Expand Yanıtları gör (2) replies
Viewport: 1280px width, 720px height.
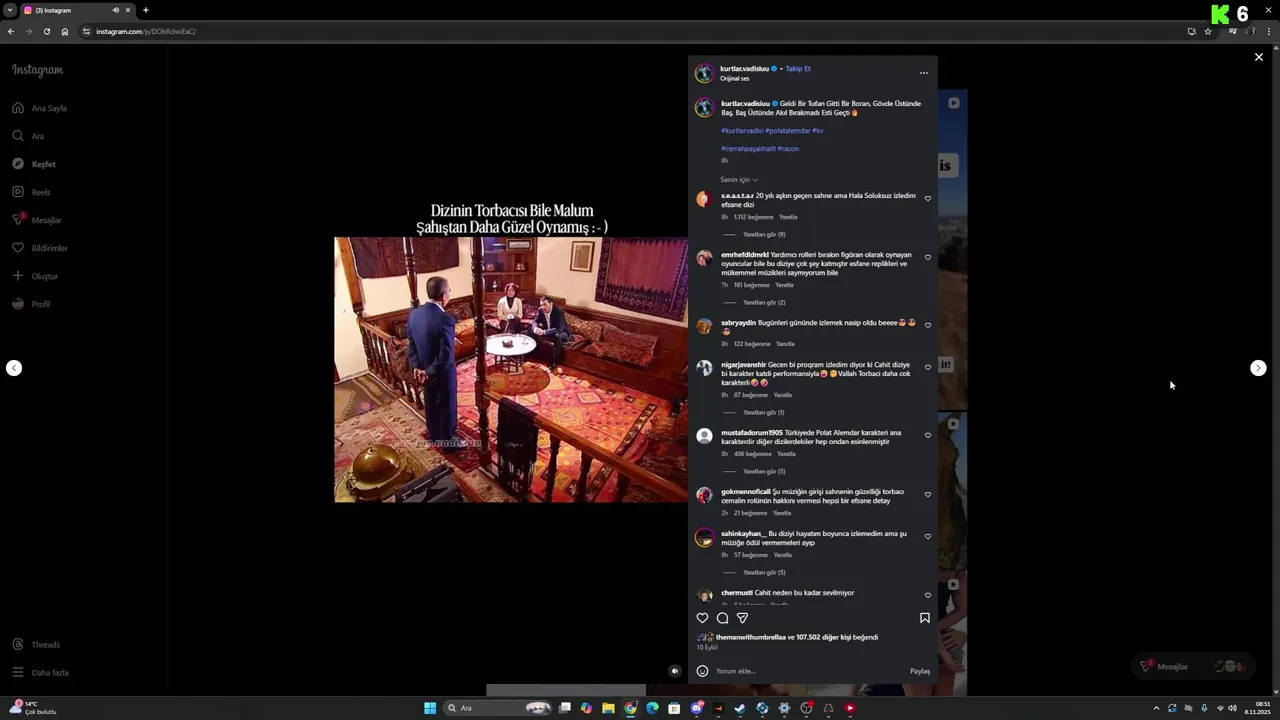pyautogui.click(x=764, y=303)
